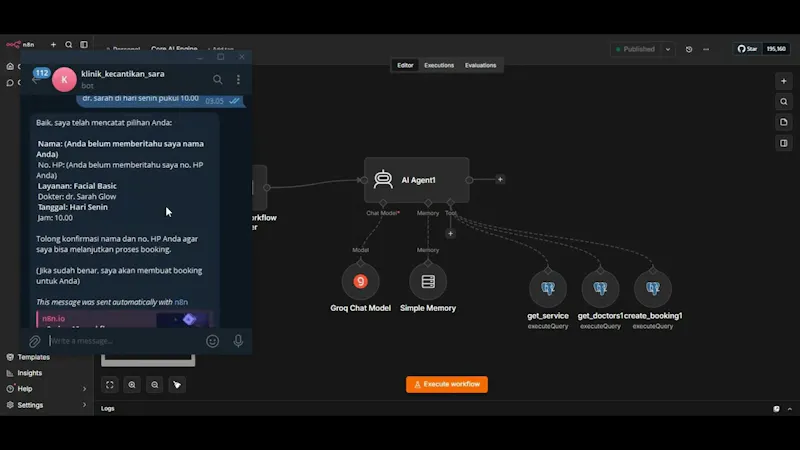Click the Core AI Engine workflow title
The width and height of the screenshot is (800, 450).
tap(174, 49)
